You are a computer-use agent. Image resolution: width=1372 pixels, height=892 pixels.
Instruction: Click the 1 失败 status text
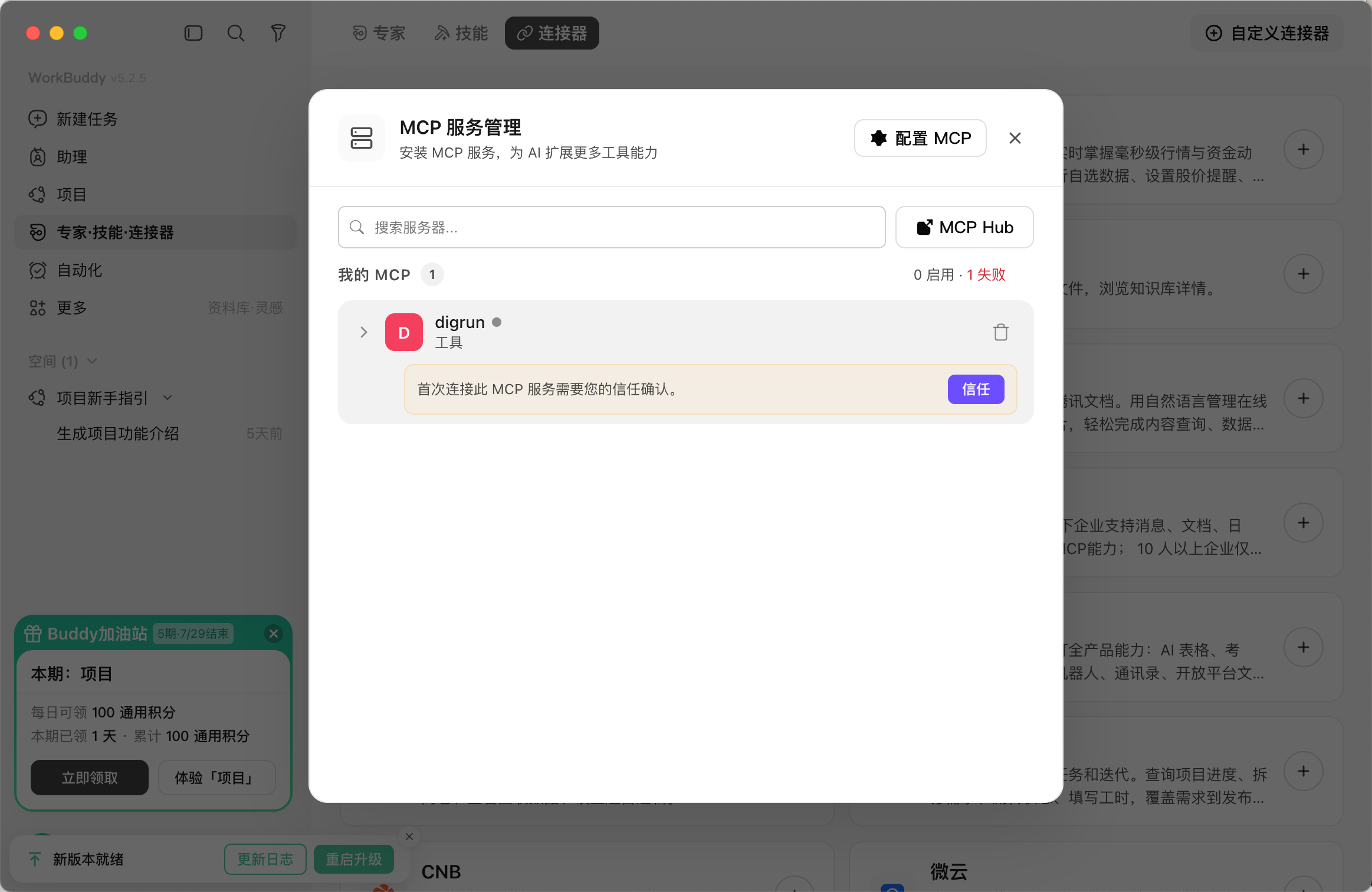(x=986, y=275)
